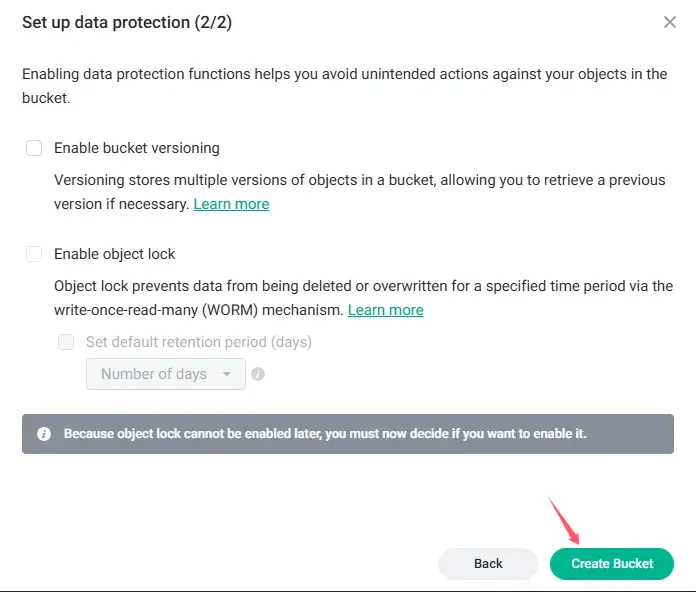Screen dimensions: 696x592
Task: Tick the Enable object lock checkbox
Action: 34,254
